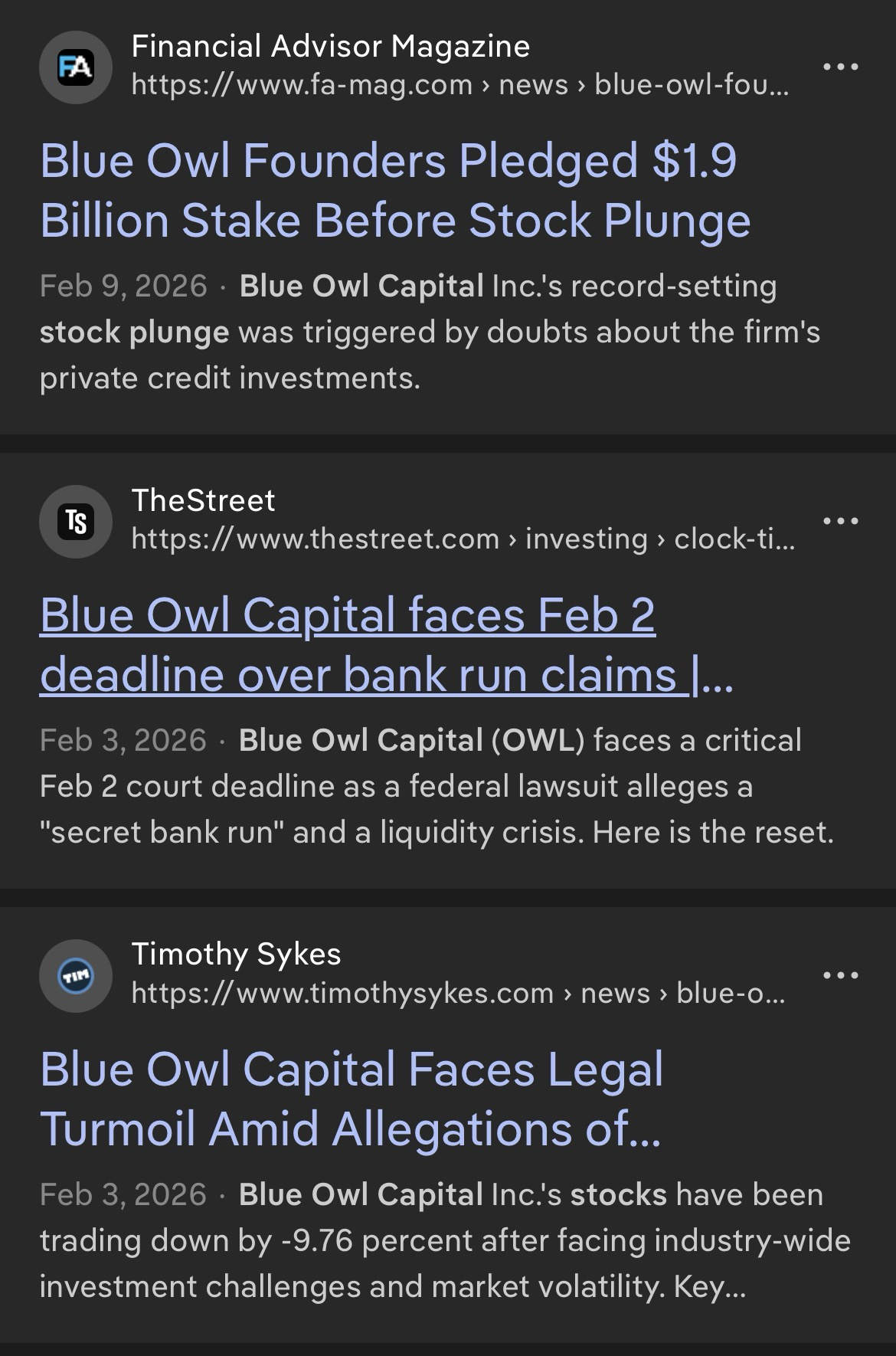The image size is (896, 1356).
Task: Open more options for Financial Advisor Magazine result
Action: pyautogui.click(x=841, y=67)
